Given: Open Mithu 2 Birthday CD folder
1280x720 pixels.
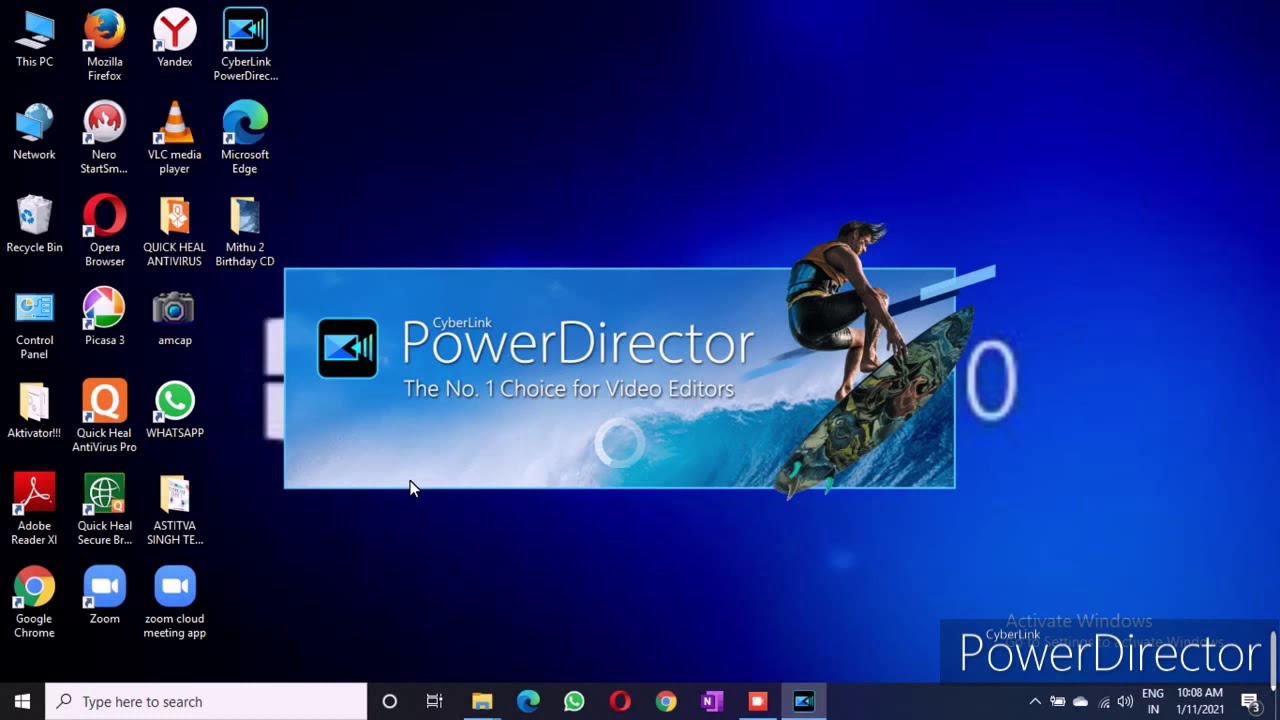Looking at the screenshot, I should point(245,232).
